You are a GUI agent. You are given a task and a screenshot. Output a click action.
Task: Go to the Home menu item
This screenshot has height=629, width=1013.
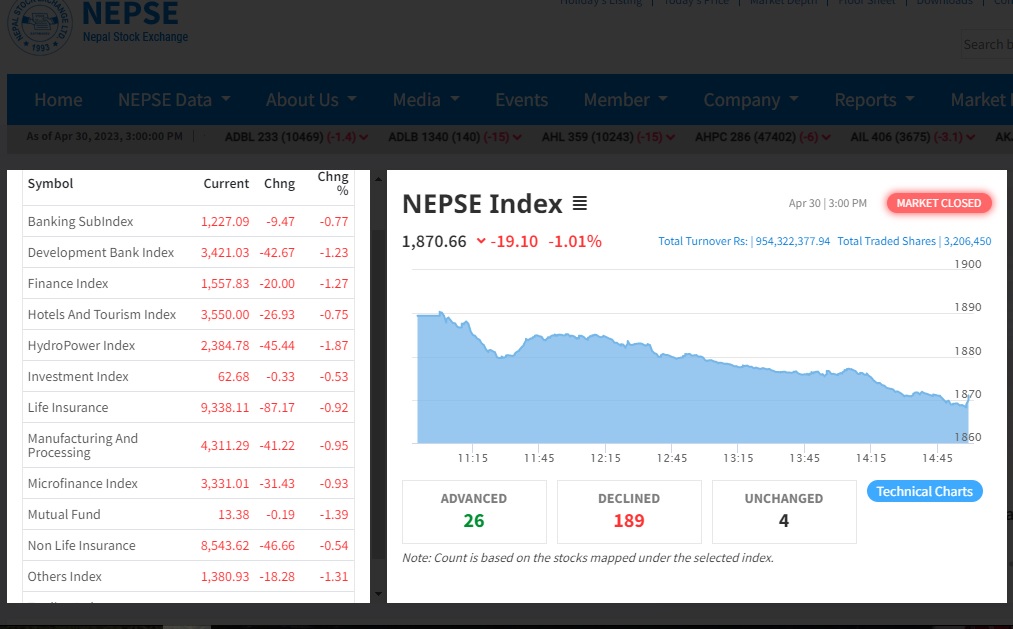58,99
